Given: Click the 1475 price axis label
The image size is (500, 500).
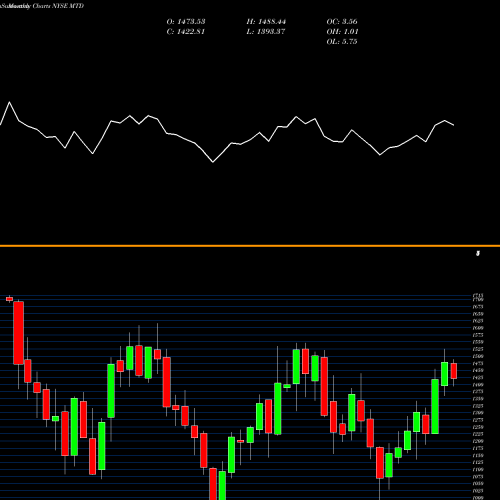Looking at the screenshot, I should [478, 363].
